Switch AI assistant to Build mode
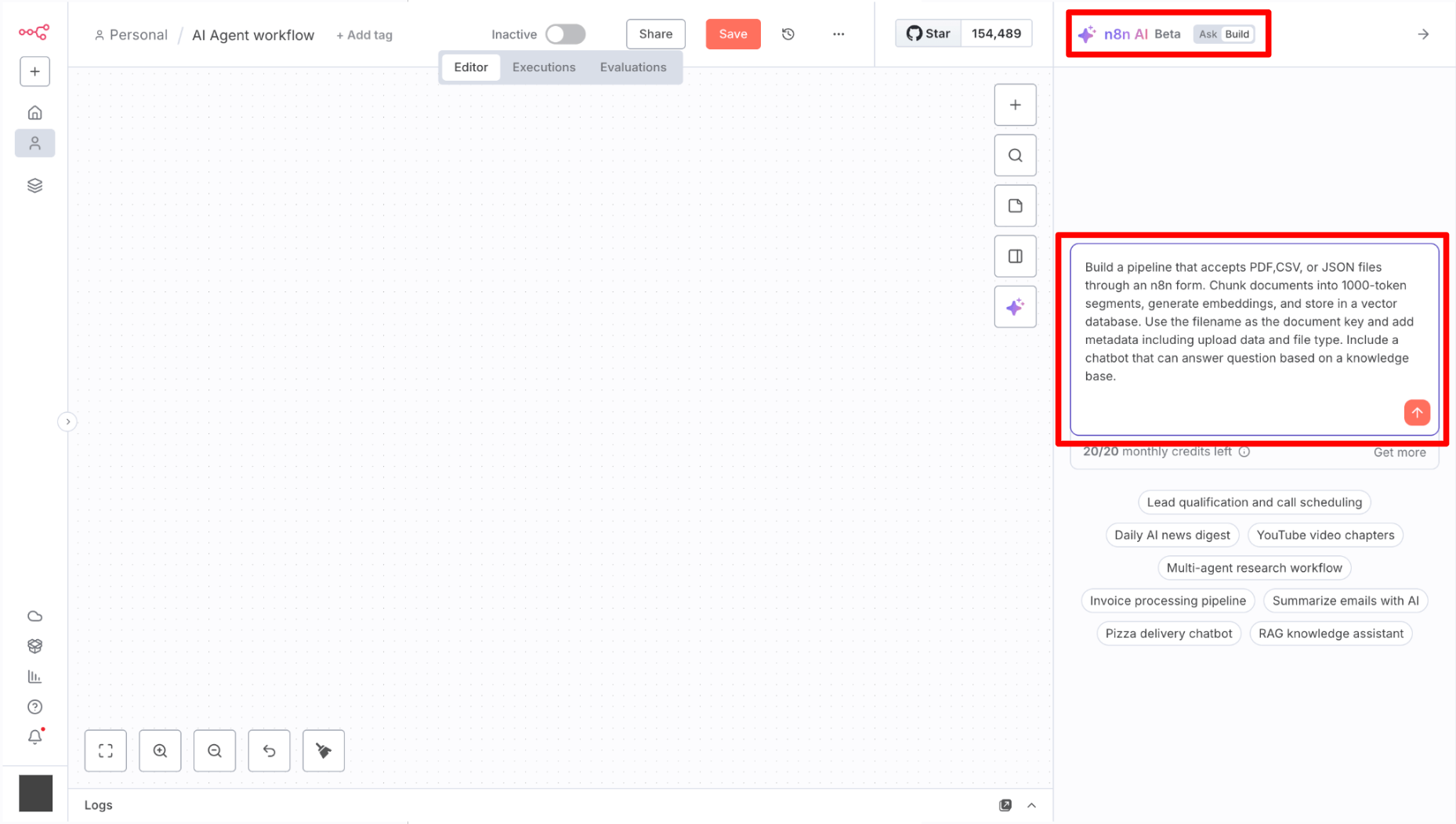This screenshot has height=824, width=1456. (1237, 34)
